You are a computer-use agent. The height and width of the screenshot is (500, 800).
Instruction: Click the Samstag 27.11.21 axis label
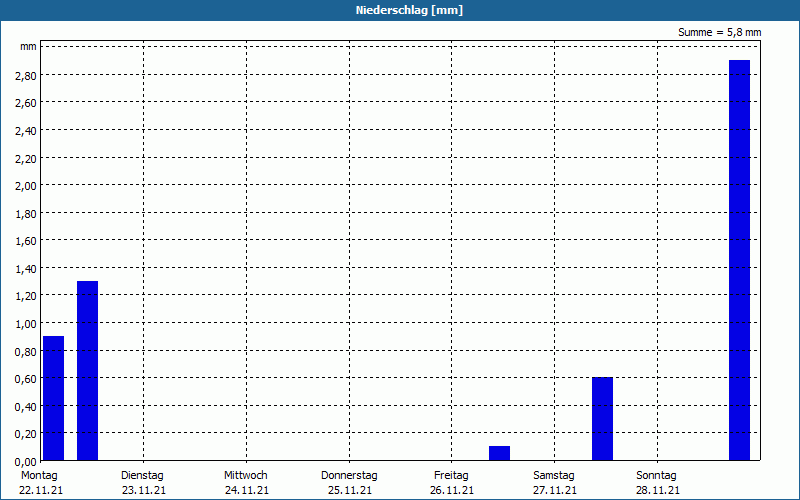554,483
